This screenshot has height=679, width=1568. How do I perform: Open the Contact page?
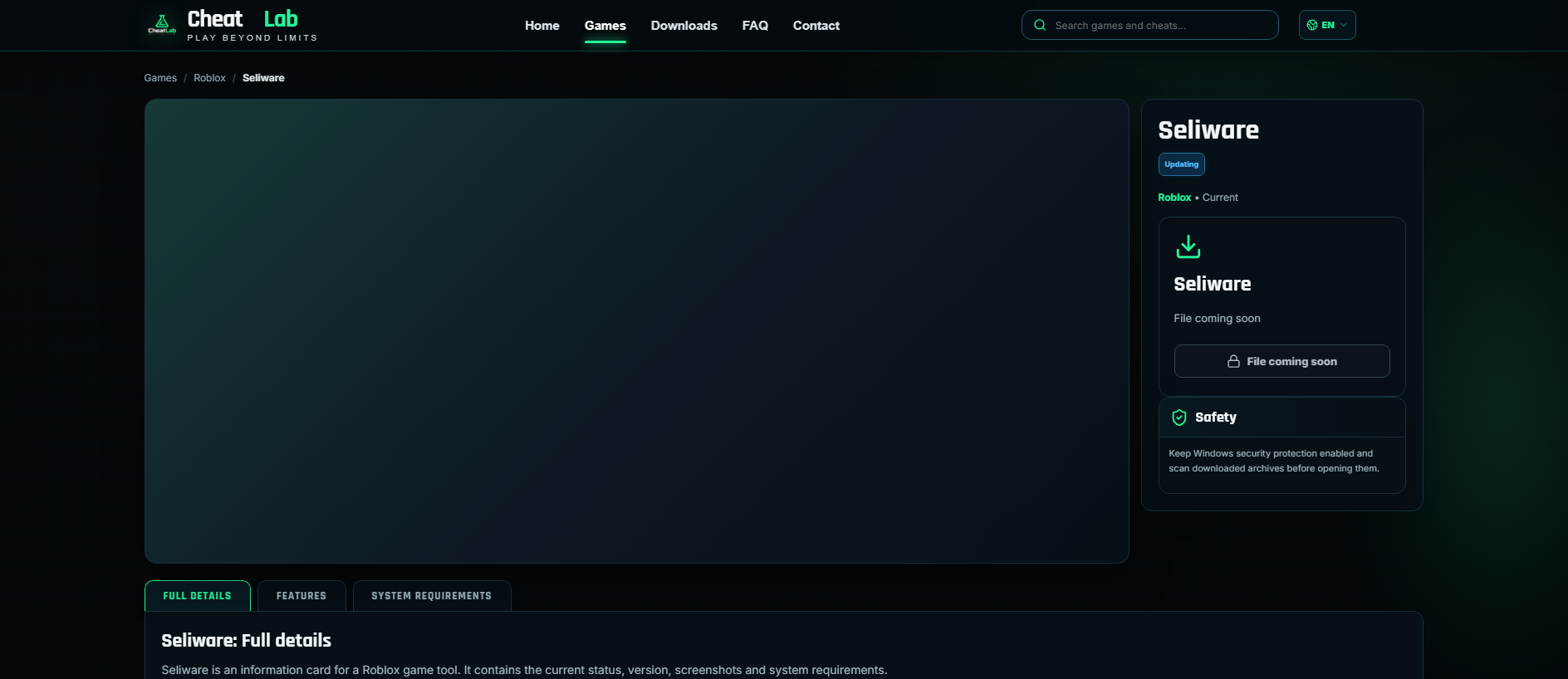(x=816, y=26)
